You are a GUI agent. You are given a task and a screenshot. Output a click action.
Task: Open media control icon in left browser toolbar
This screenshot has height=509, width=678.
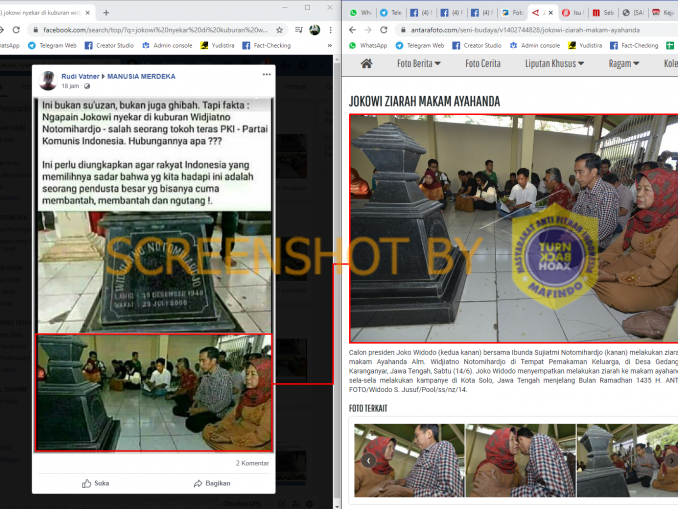click(299, 30)
